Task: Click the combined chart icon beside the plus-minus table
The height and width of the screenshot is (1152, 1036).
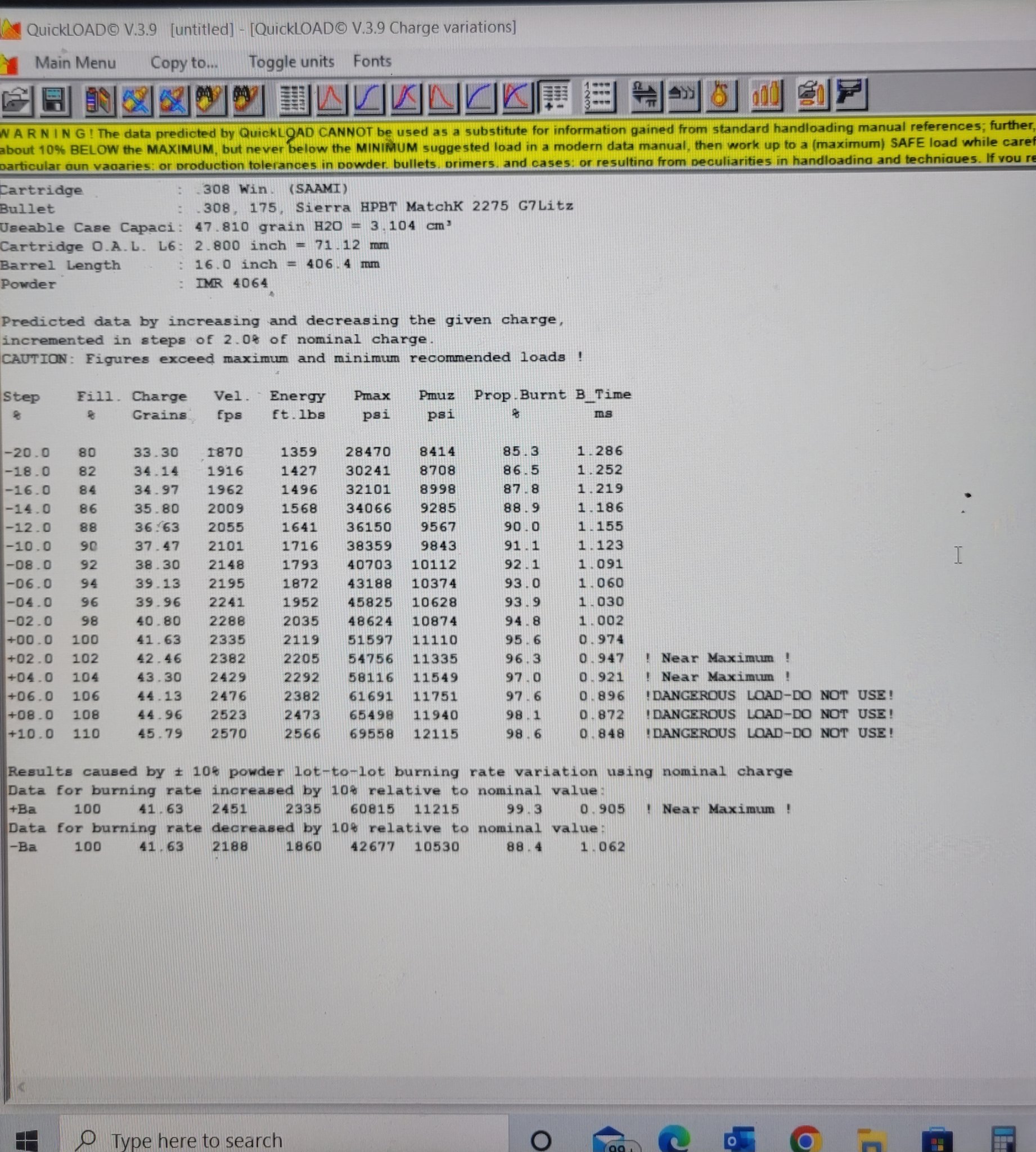Action: tap(517, 97)
